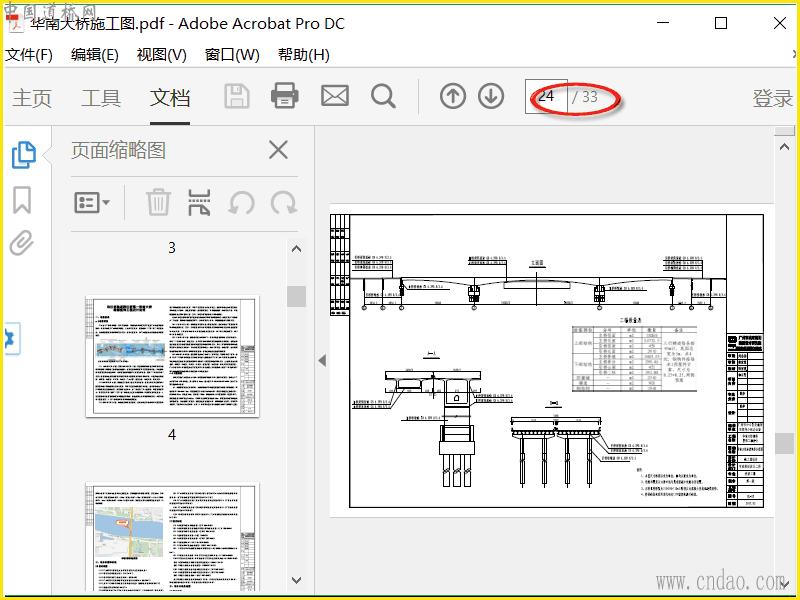Open the bookmarks sidebar panel

[x=22, y=199]
